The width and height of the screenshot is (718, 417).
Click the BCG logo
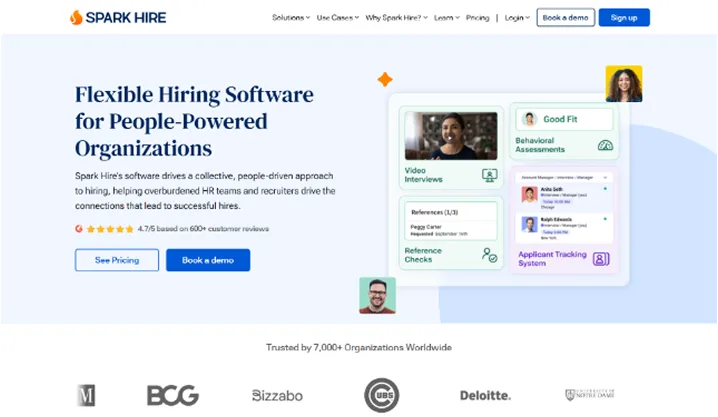coord(173,395)
